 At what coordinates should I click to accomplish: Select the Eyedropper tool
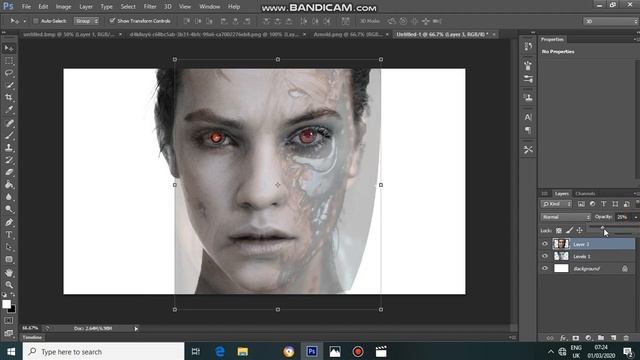[9, 110]
